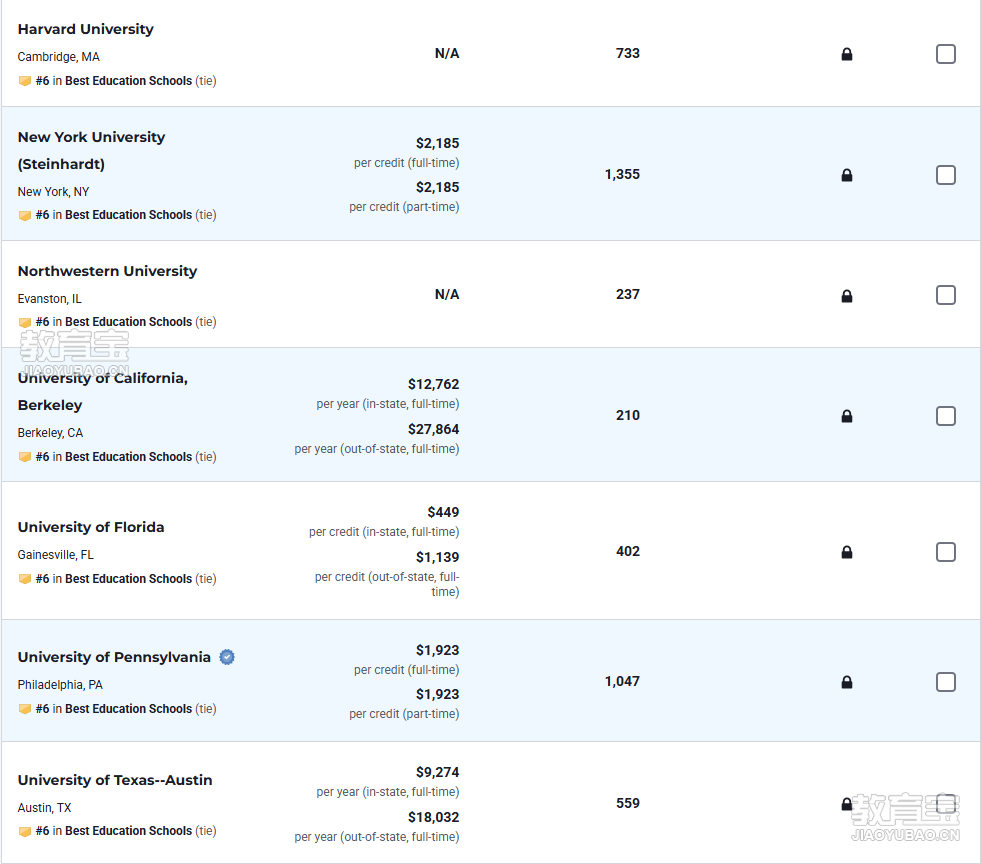Open the New York University (Steinhardt) link
981x864 pixels.
click(x=91, y=151)
